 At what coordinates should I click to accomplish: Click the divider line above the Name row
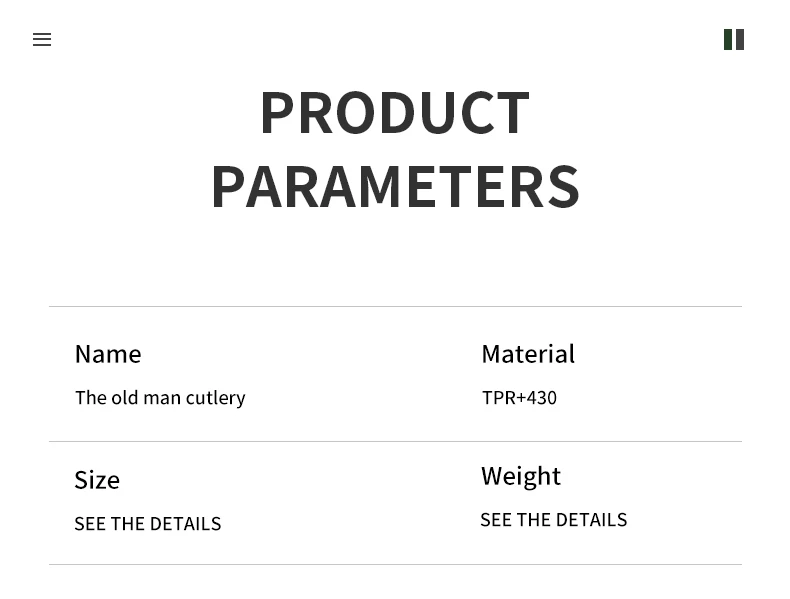click(394, 307)
